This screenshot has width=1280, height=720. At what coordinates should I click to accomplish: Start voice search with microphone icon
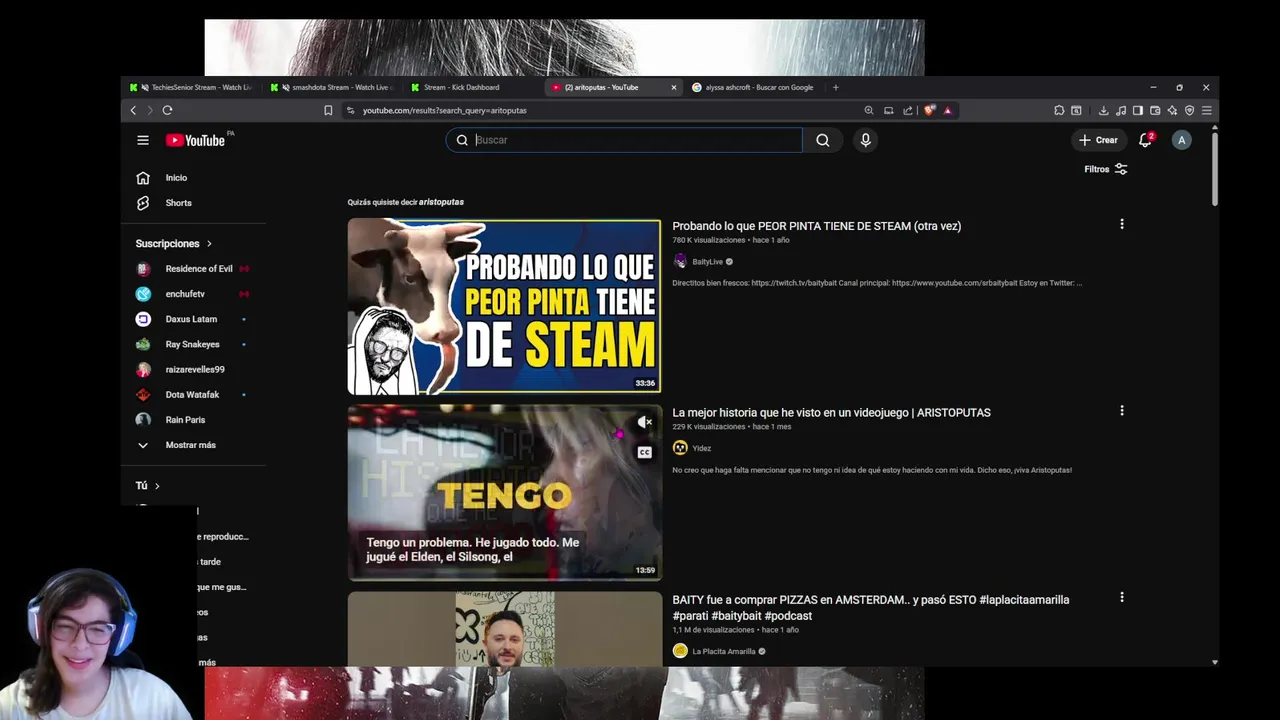[x=866, y=140]
